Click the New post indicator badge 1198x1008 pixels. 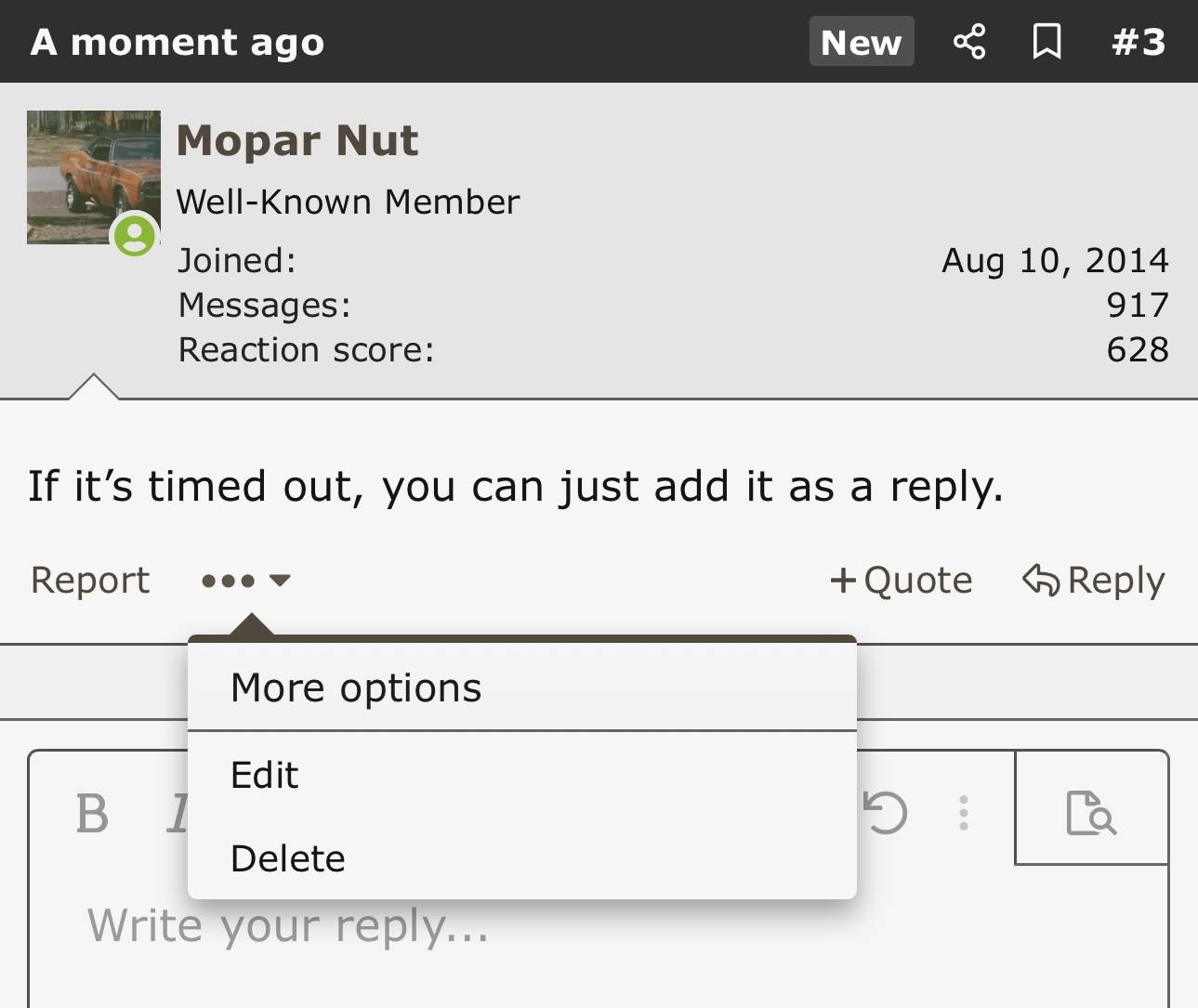point(861,42)
